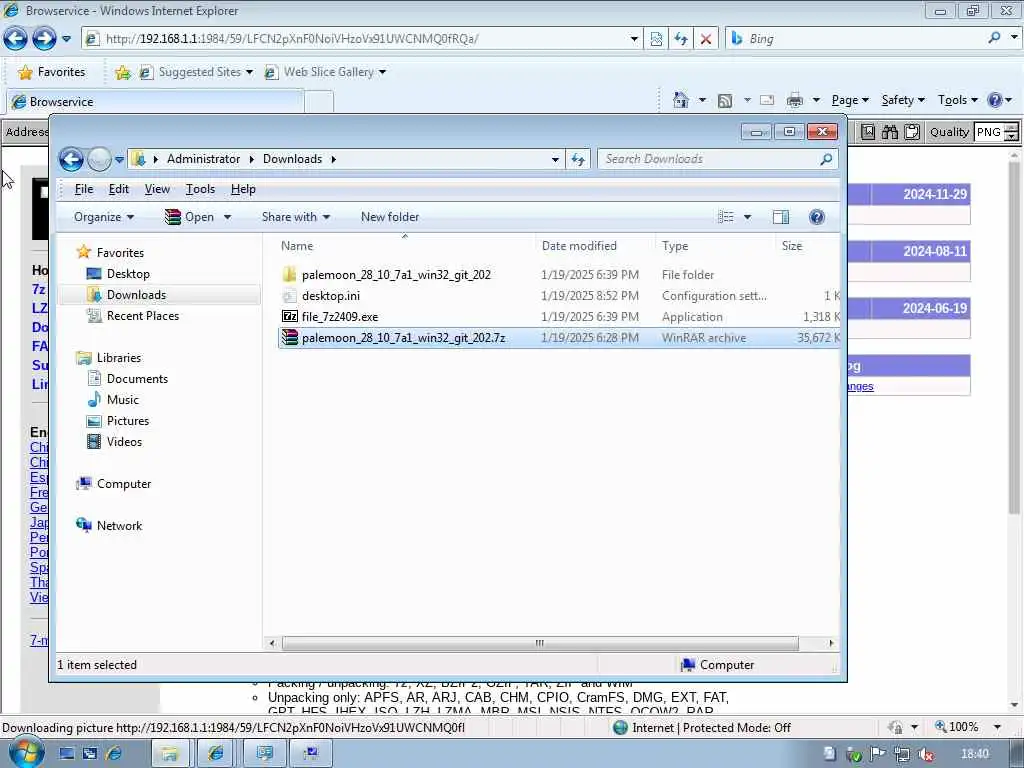Click the Windows Start orb
The height and width of the screenshot is (768, 1024).
click(26, 753)
